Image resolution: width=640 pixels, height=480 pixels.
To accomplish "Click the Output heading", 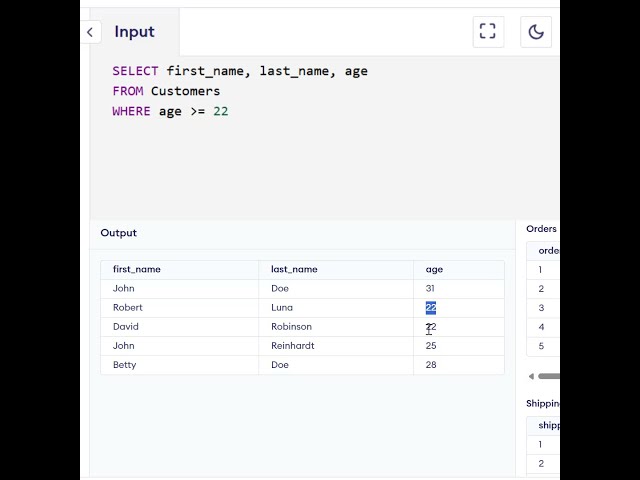I will [x=119, y=233].
